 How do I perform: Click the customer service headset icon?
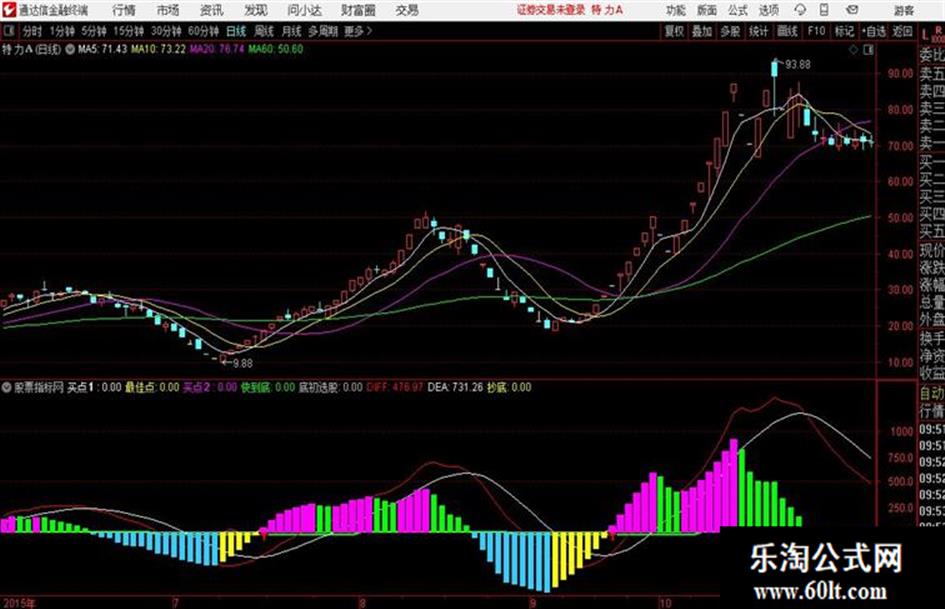(x=800, y=10)
